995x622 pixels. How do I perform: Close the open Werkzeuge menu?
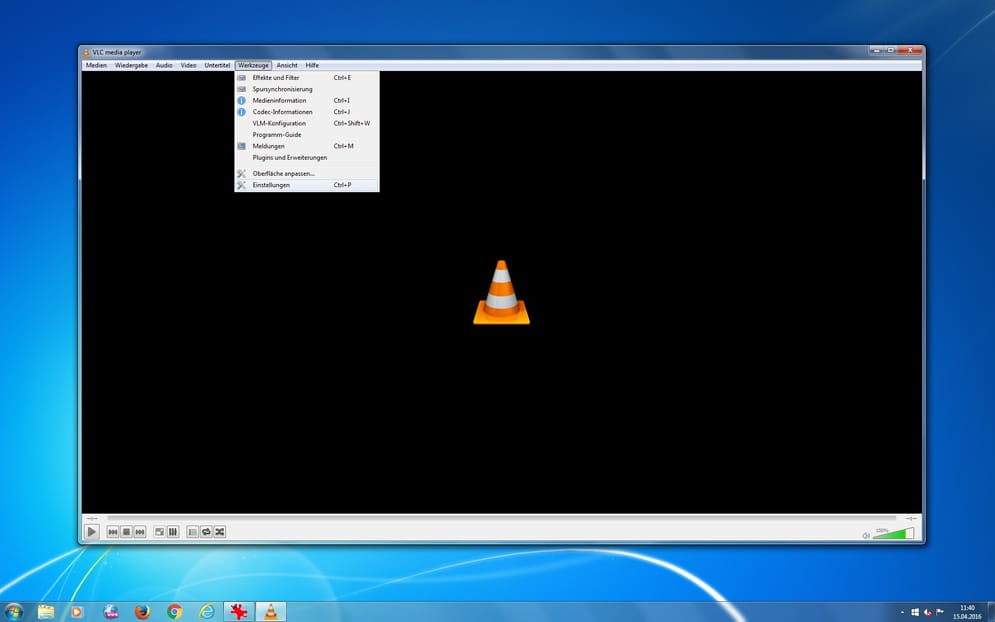tap(253, 65)
